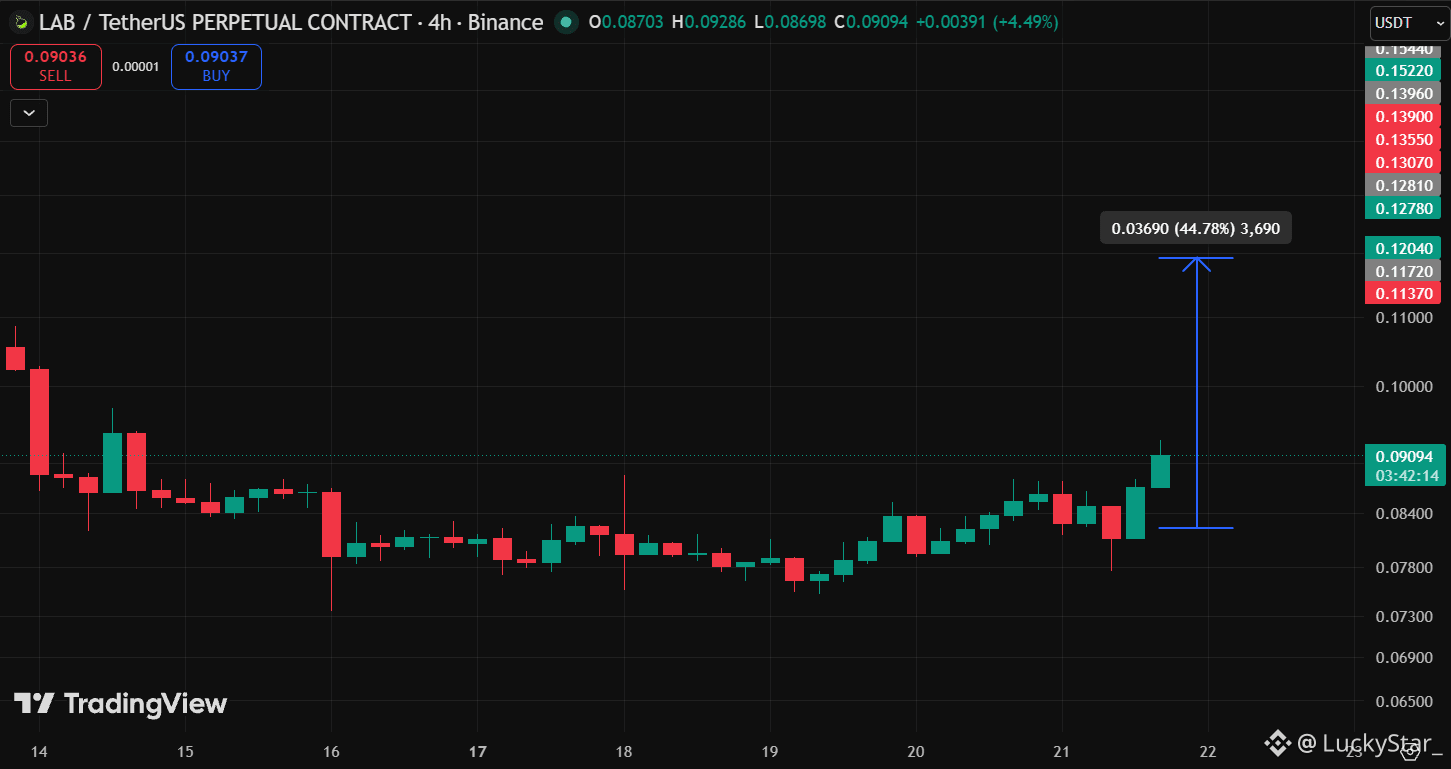Screen dimensions: 1451x769
Task: Click the measurement label 0.03690 (44.78%) 3,690
Action: click(1196, 228)
